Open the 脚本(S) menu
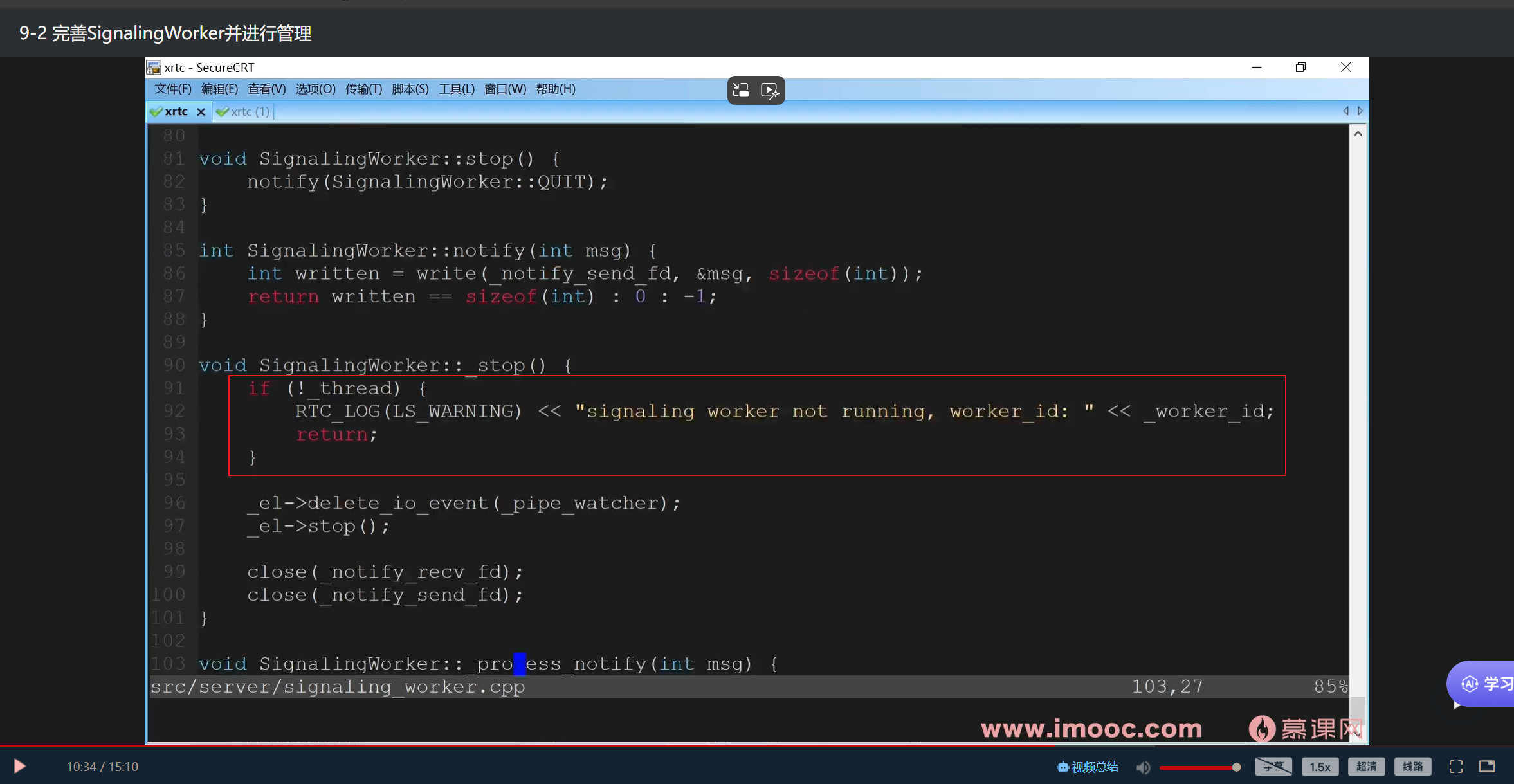Screen dimensions: 1514x784 (410, 89)
